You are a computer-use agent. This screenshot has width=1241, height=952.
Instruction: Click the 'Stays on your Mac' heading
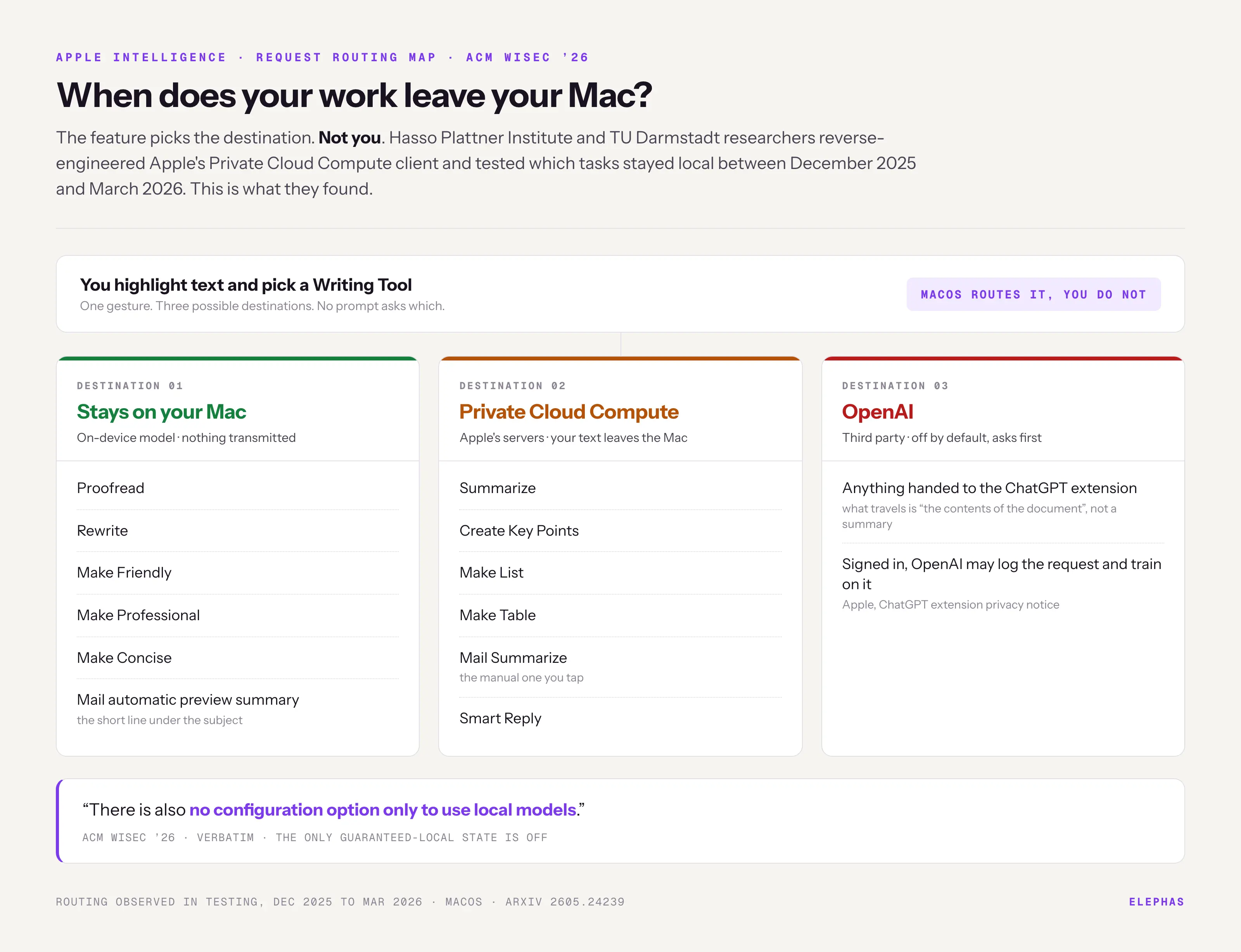pos(162,412)
